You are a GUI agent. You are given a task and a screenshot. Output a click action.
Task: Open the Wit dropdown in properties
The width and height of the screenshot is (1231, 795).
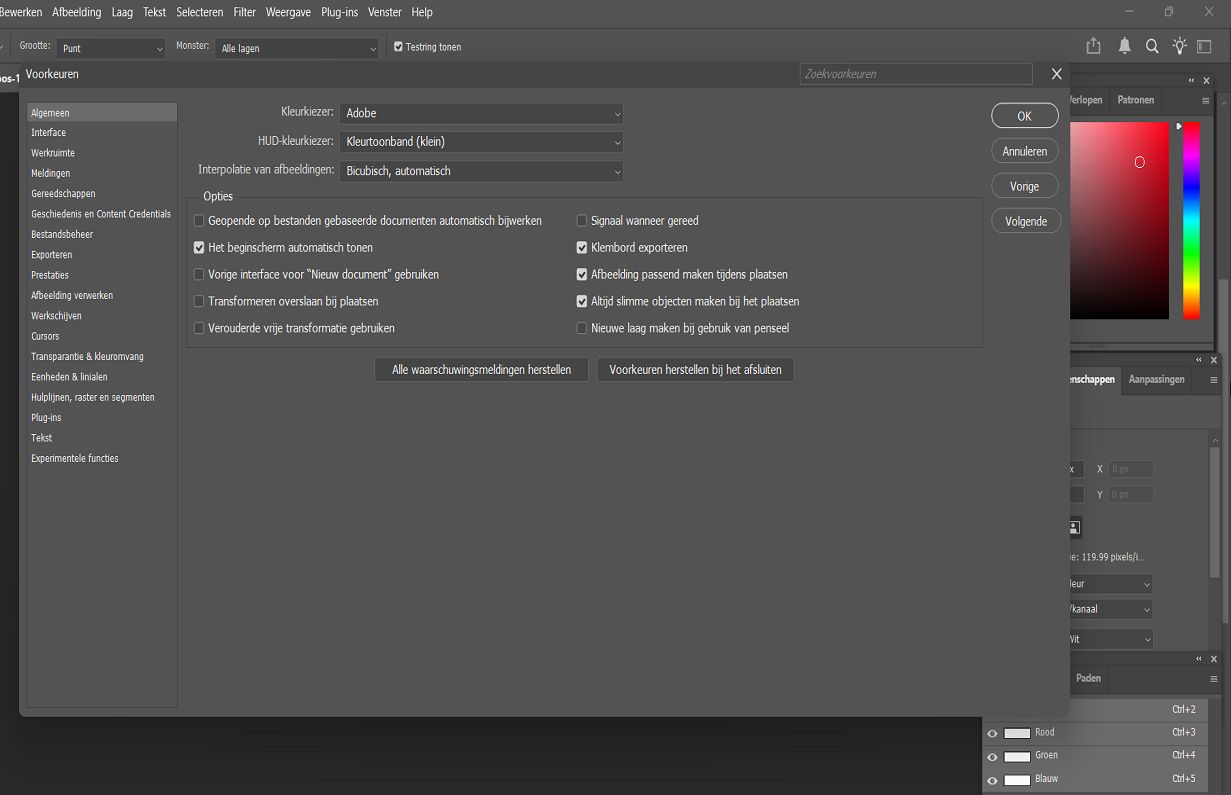[1110, 639]
